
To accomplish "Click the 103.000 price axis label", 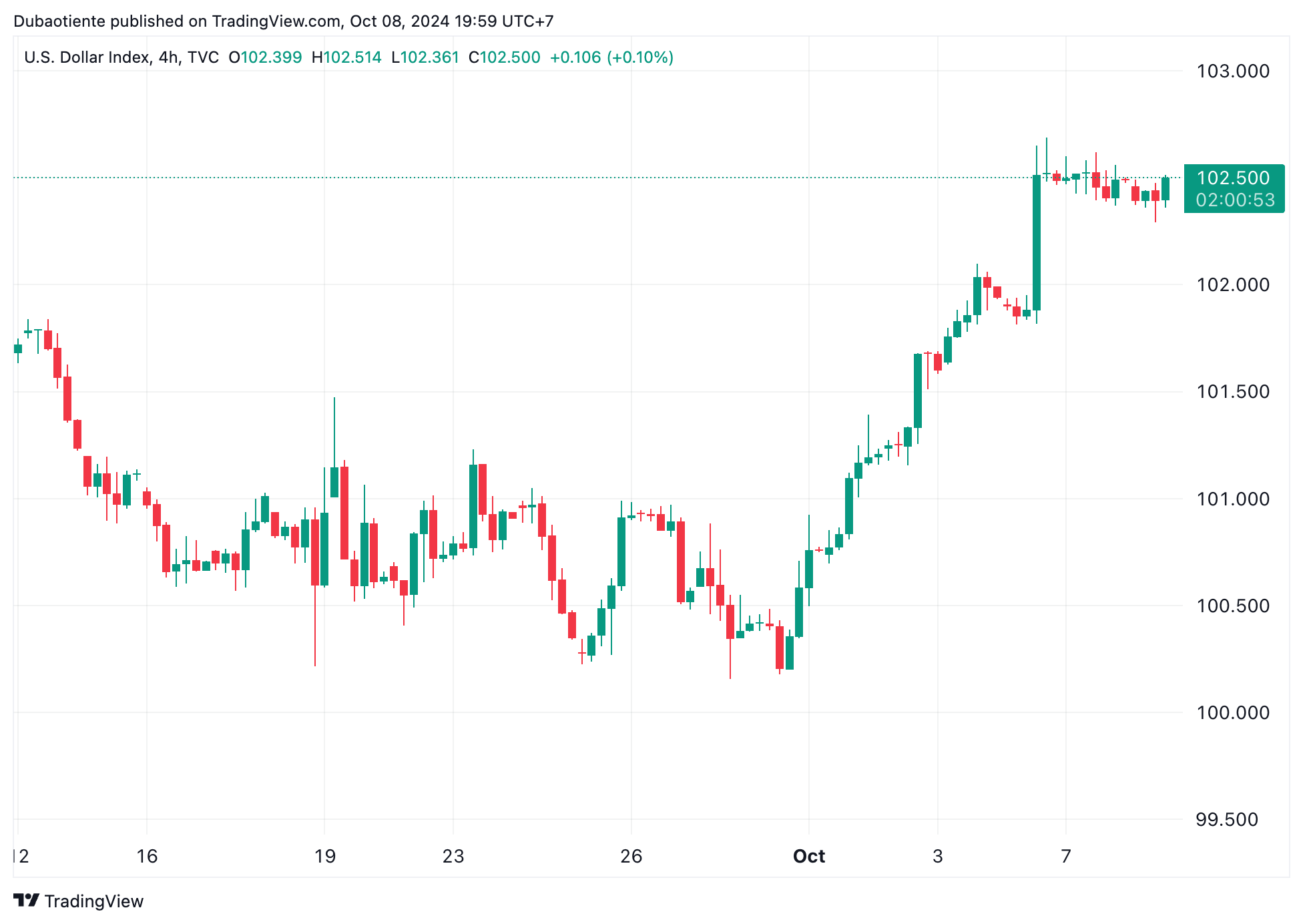I will pos(1233,71).
